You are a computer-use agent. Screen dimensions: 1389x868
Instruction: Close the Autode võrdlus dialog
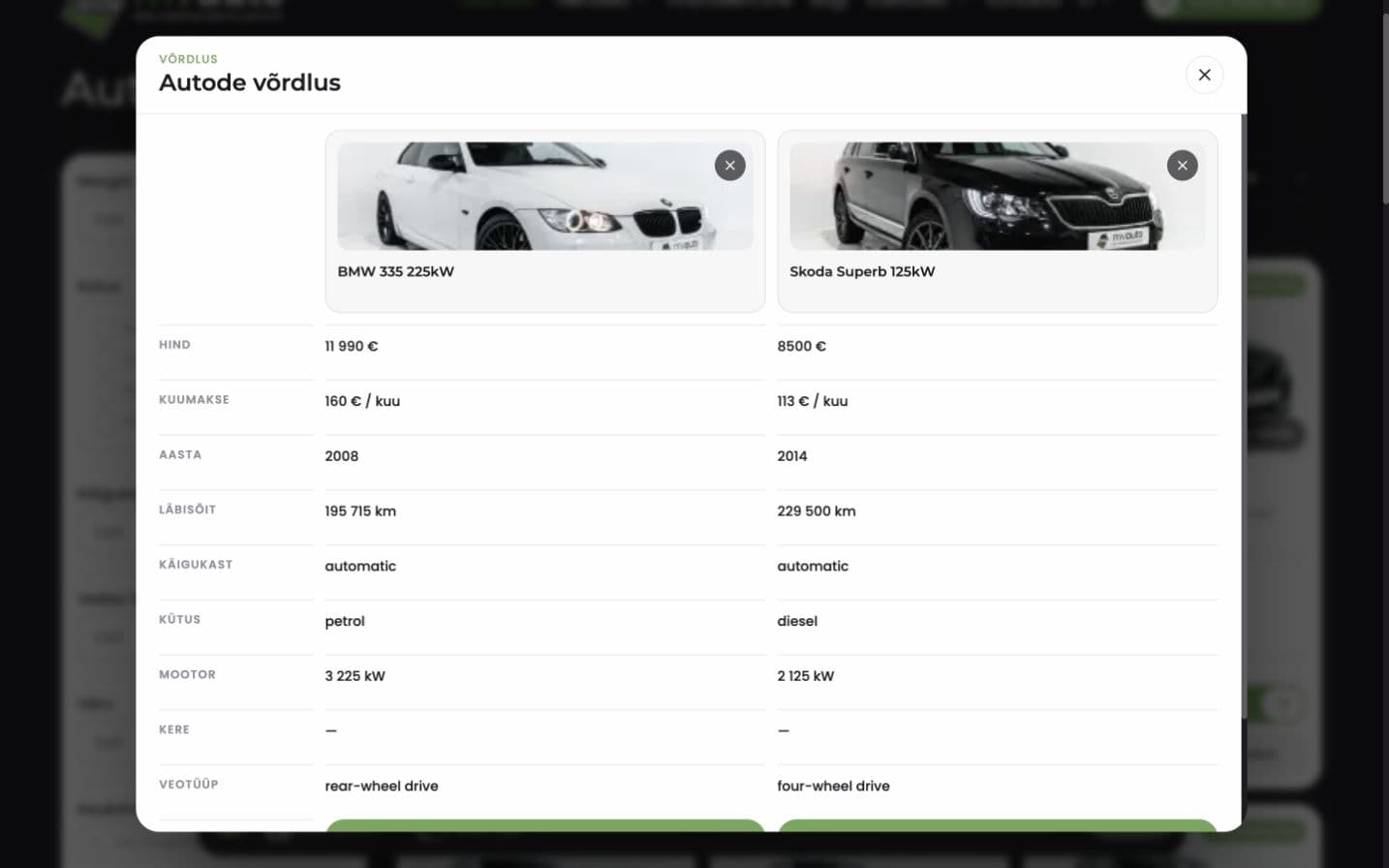1204,75
